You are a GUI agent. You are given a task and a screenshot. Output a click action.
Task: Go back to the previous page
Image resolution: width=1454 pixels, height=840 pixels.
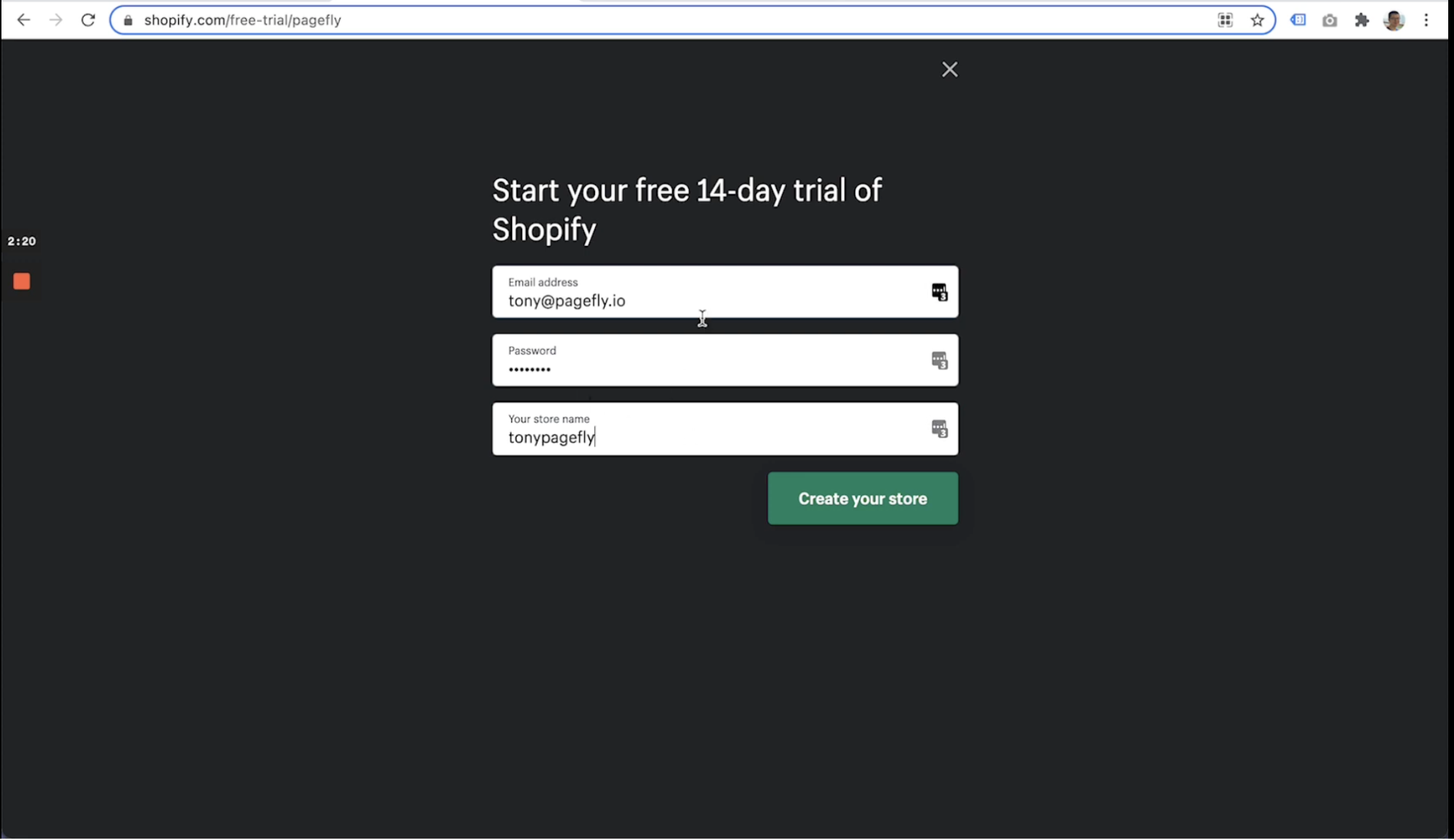tap(23, 20)
